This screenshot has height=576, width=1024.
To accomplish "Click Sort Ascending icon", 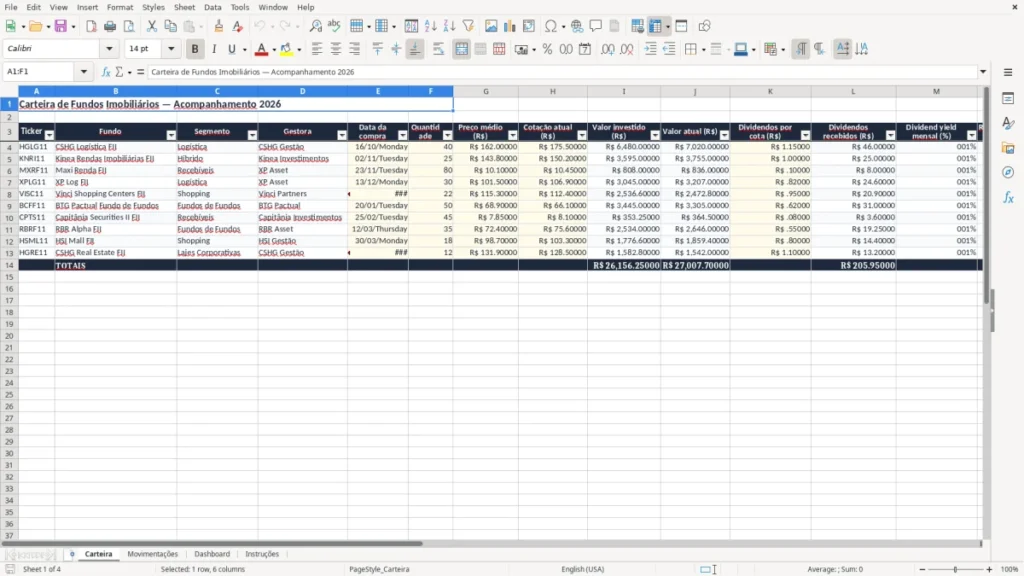I will pos(430,26).
